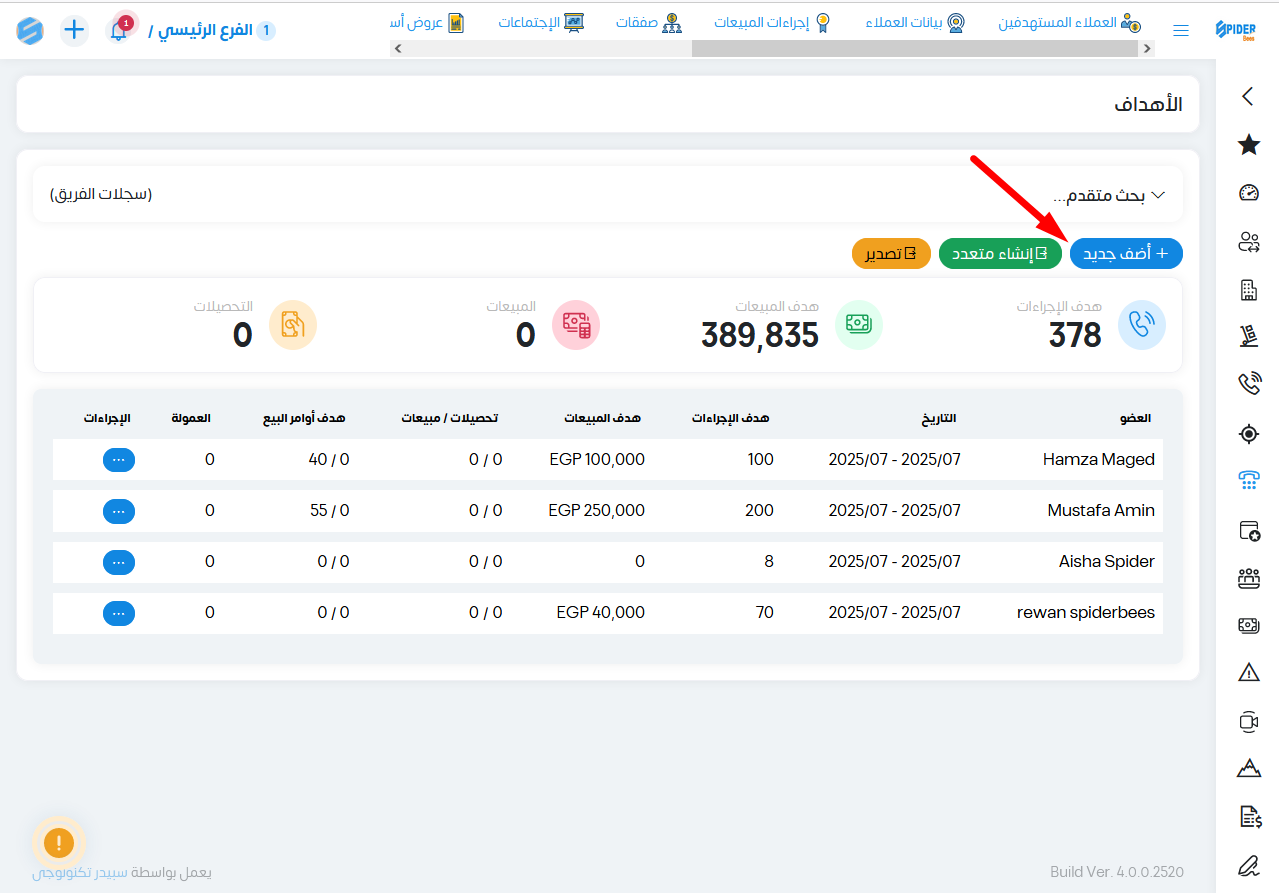Toggle the hamburger menu icon
The image size is (1279, 893).
tap(1181, 31)
